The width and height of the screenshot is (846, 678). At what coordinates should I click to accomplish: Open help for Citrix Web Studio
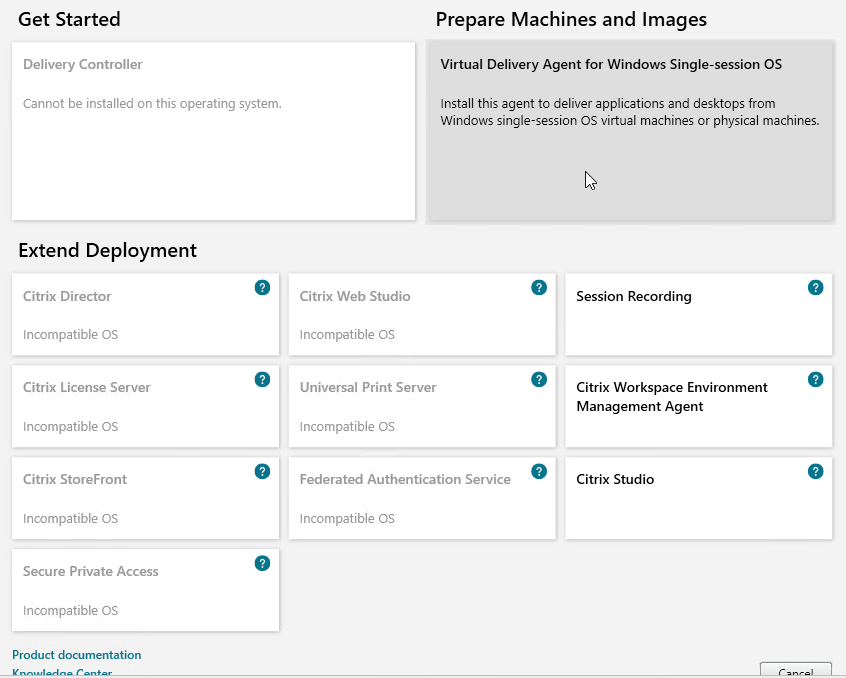point(538,288)
